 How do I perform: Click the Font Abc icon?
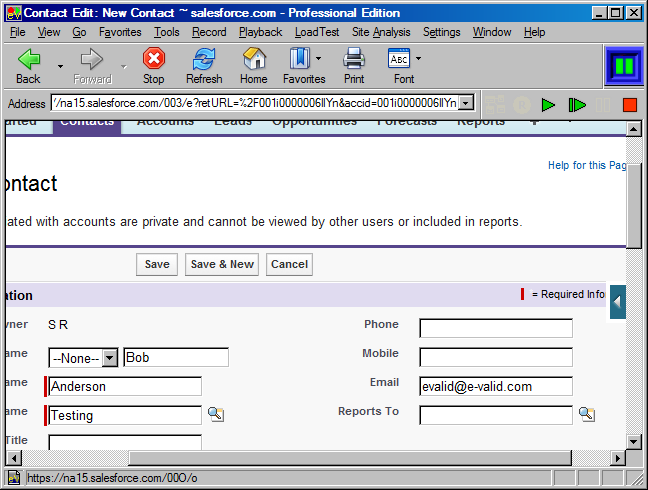click(x=399, y=58)
